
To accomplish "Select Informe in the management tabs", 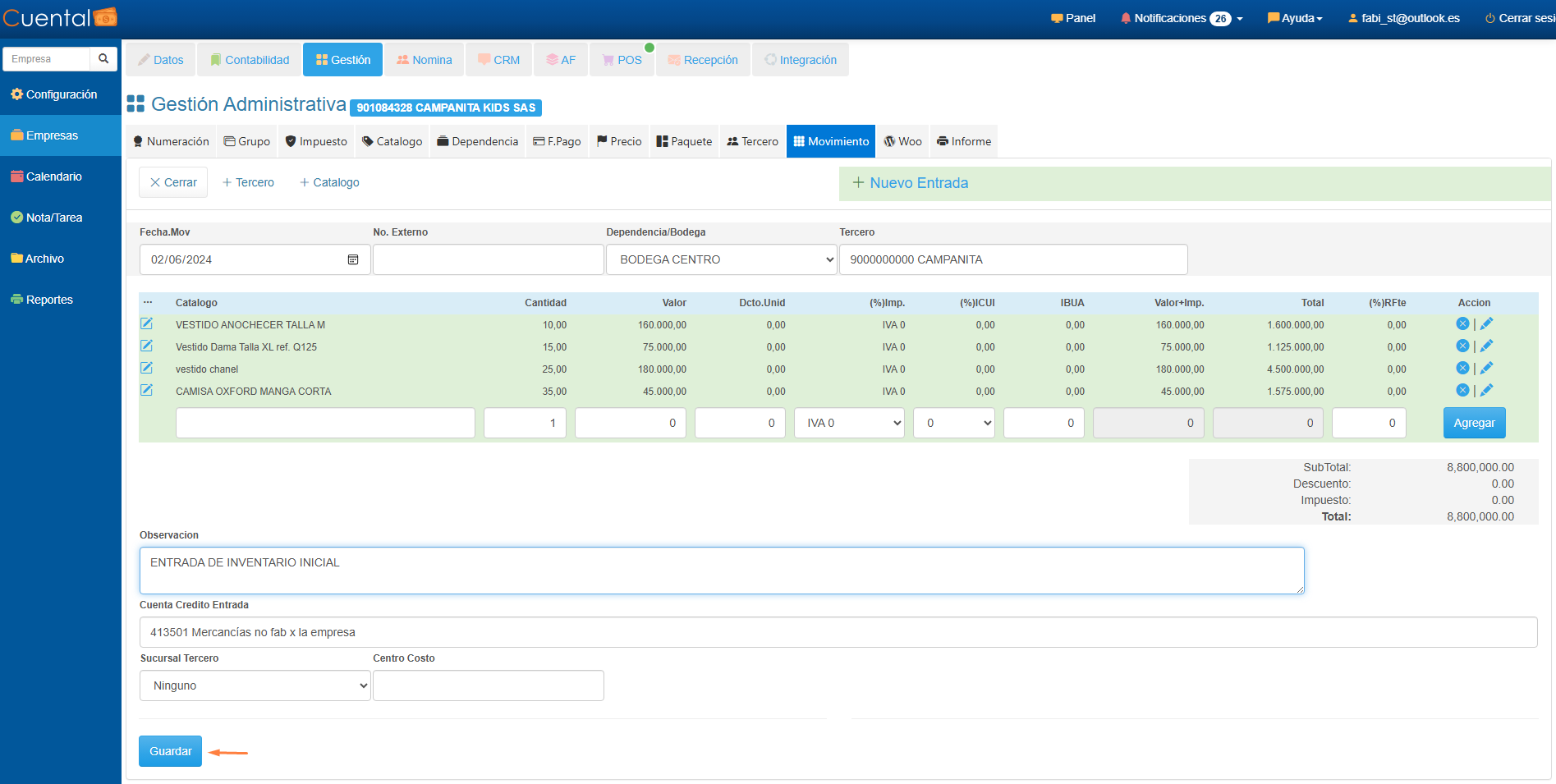I will tap(964, 141).
